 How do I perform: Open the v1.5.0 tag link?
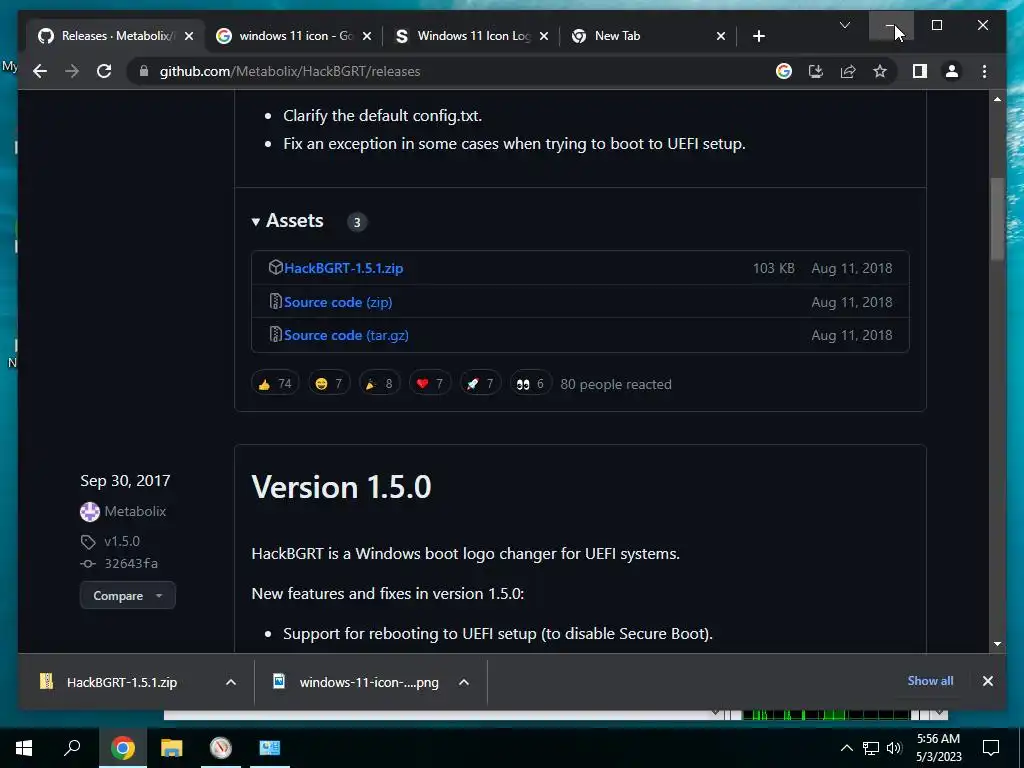[121, 541]
